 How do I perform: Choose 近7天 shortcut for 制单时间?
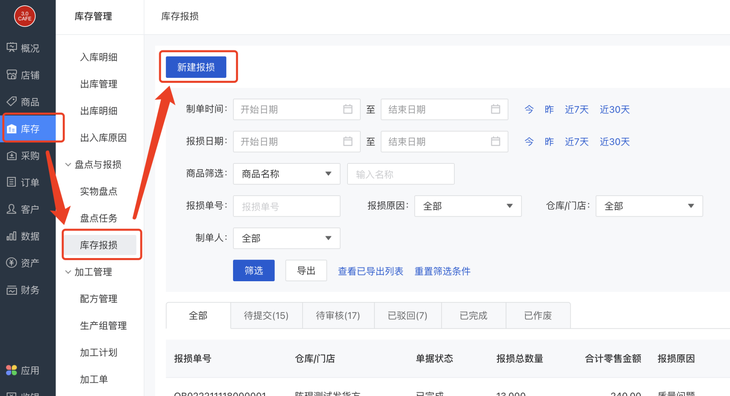(577, 109)
